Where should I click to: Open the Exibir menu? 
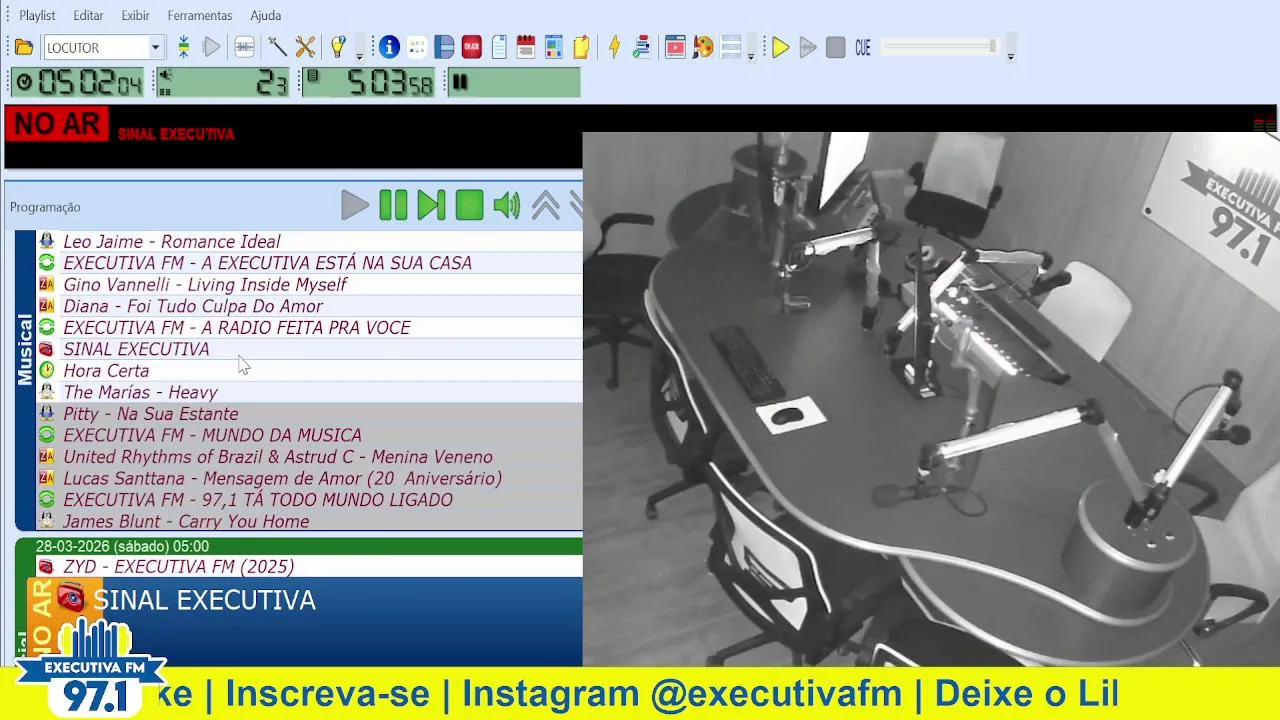click(135, 15)
